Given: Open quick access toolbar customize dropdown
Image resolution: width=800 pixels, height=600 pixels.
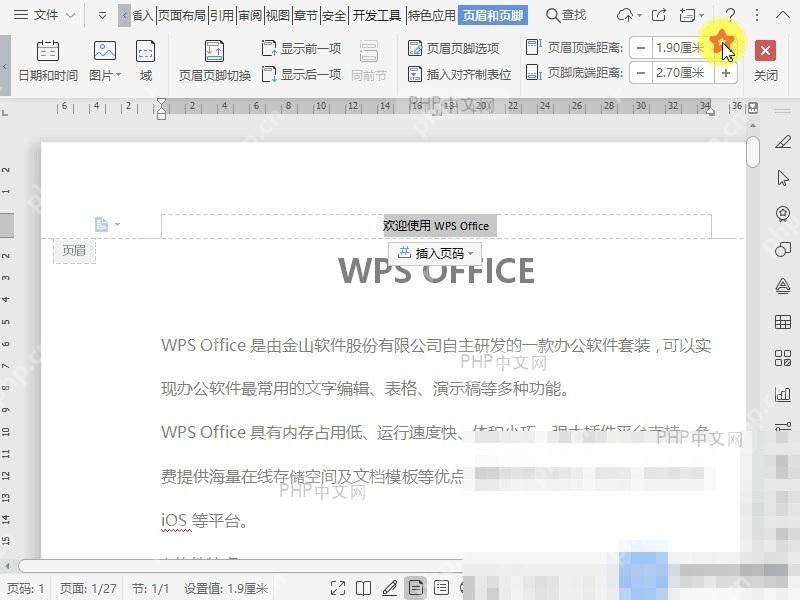Looking at the screenshot, I should [102, 16].
